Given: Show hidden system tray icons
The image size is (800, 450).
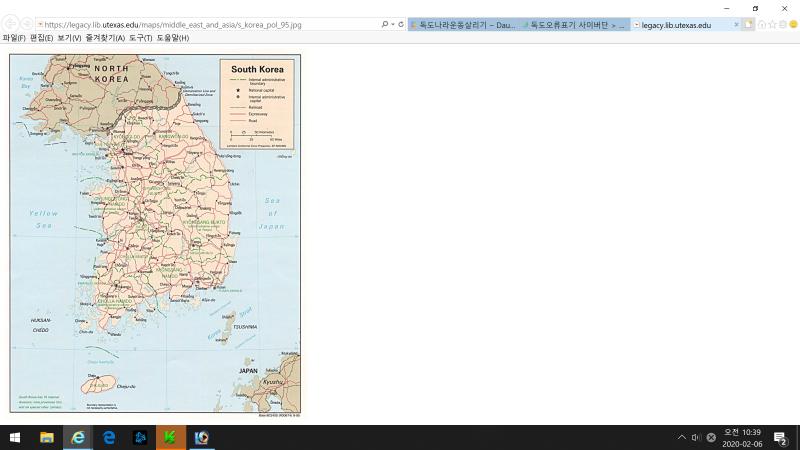Looking at the screenshot, I should click(x=682, y=437).
